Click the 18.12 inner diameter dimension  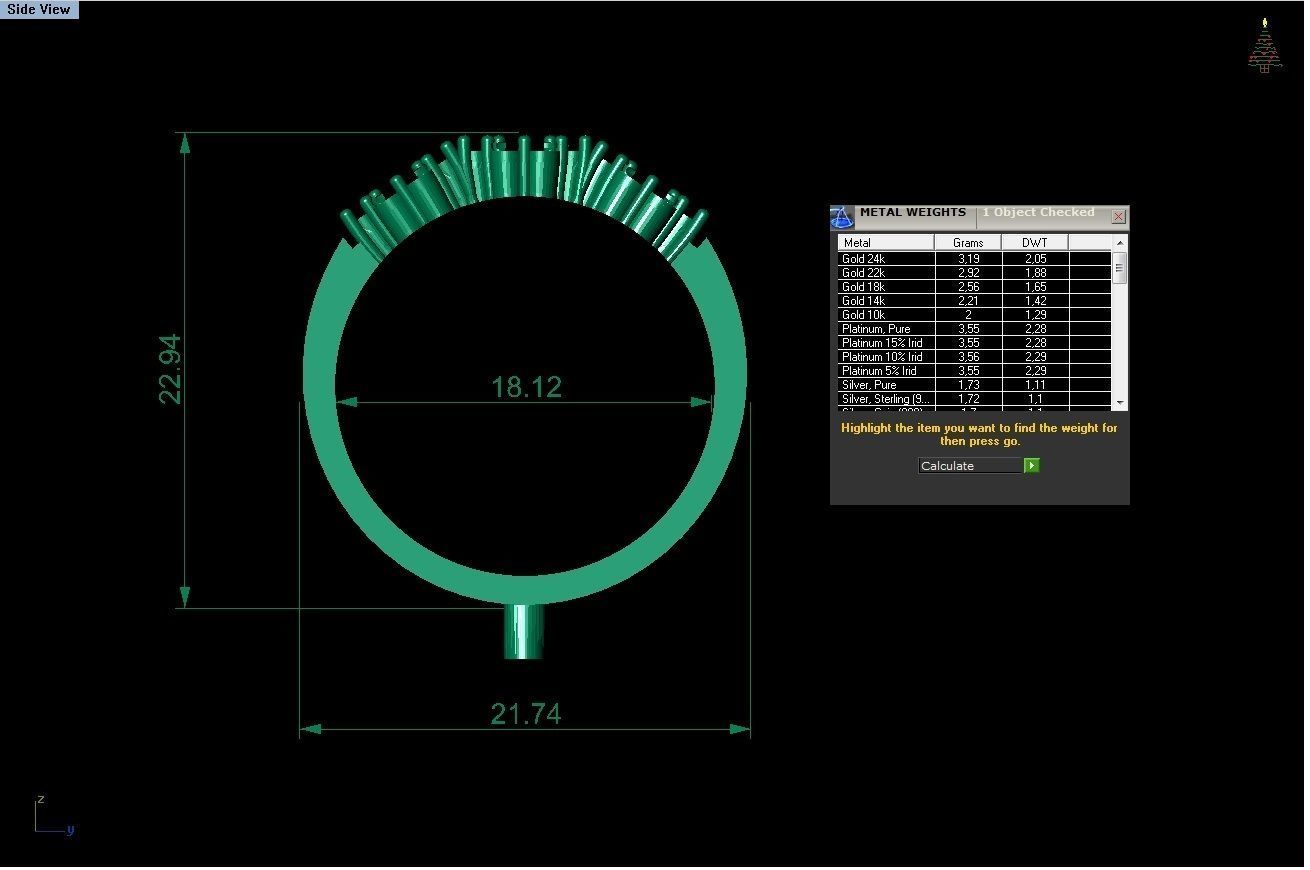click(x=526, y=387)
